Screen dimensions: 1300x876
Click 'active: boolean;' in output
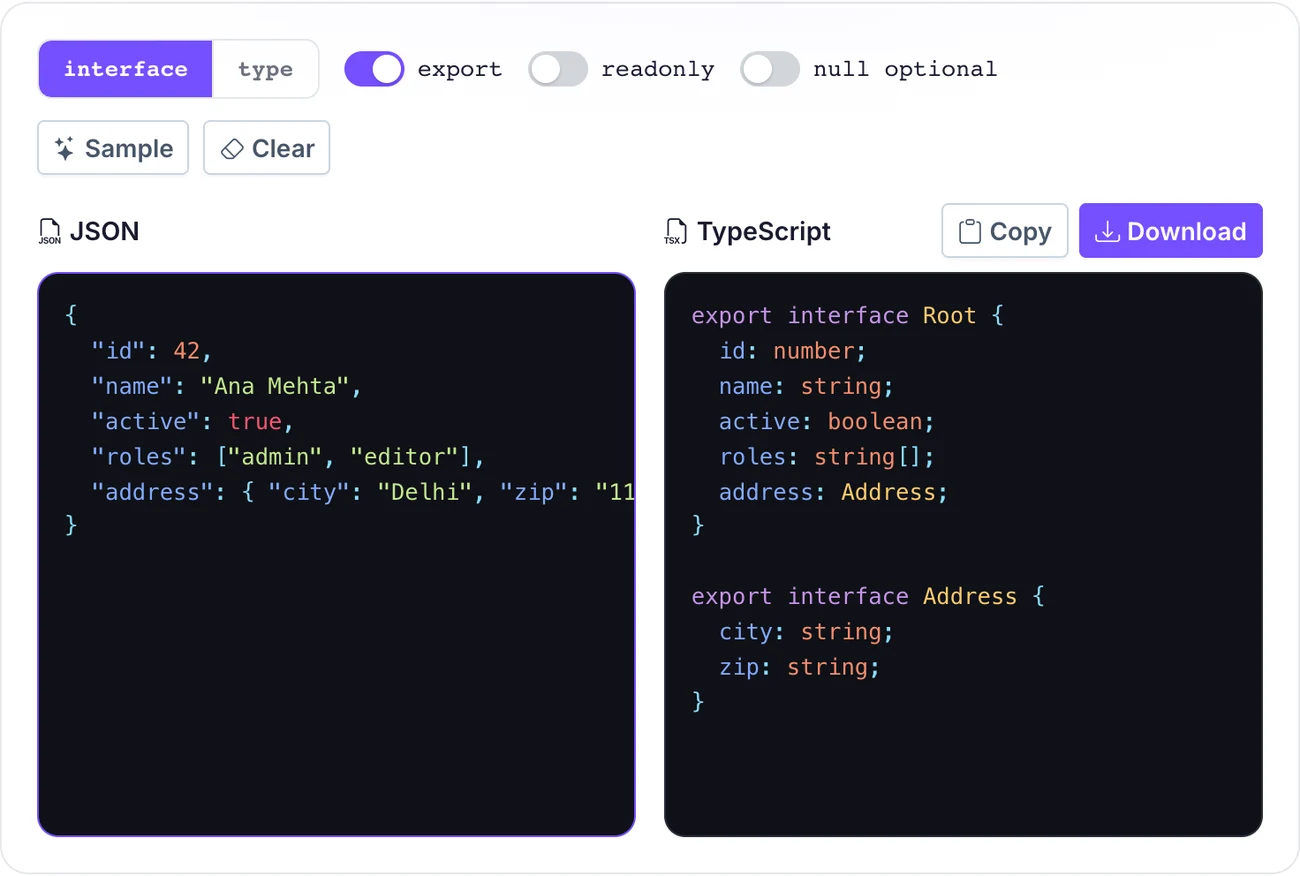tap(827, 421)
